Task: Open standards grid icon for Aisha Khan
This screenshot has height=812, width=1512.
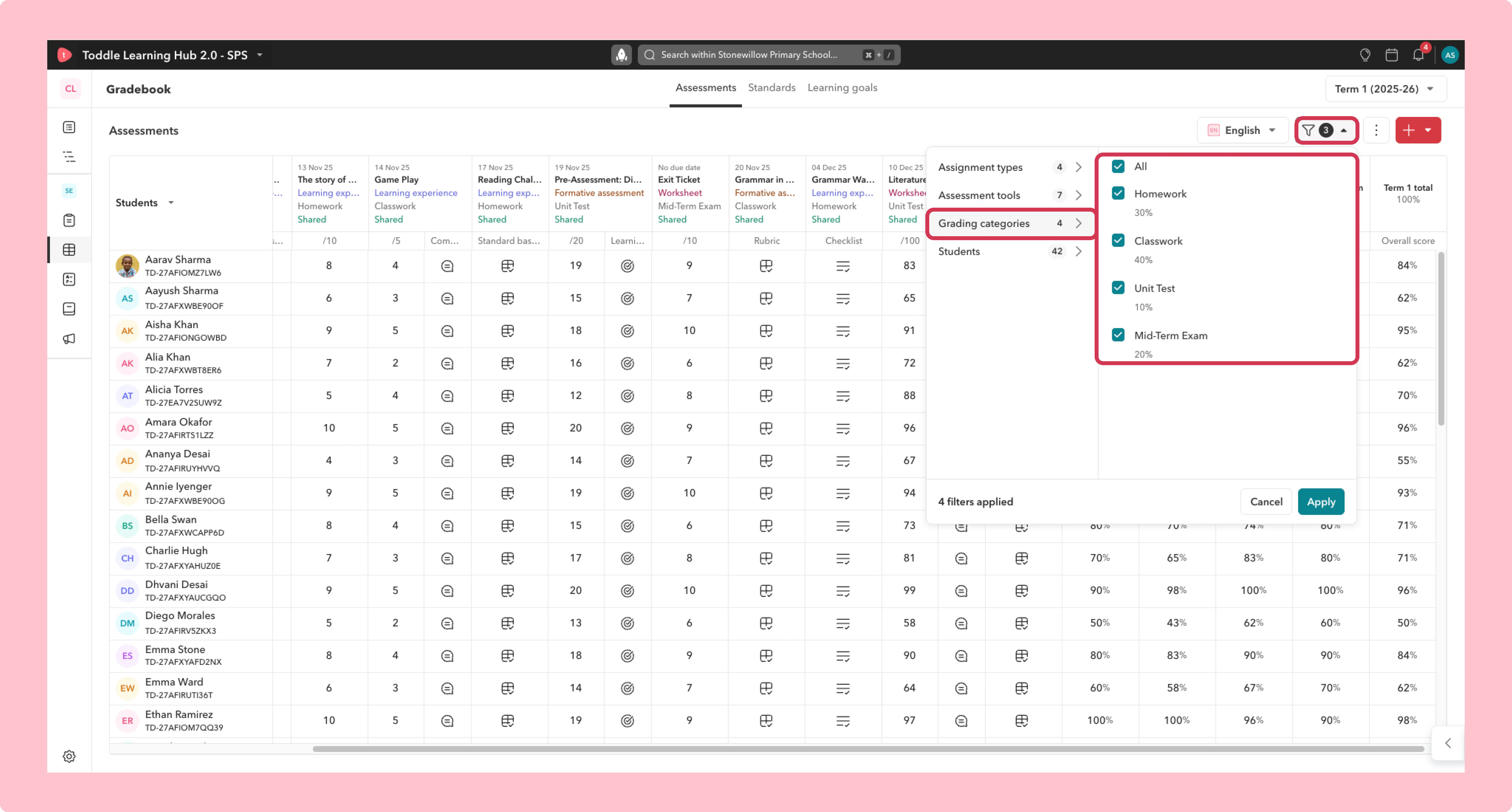Action: tap(508, 331)
